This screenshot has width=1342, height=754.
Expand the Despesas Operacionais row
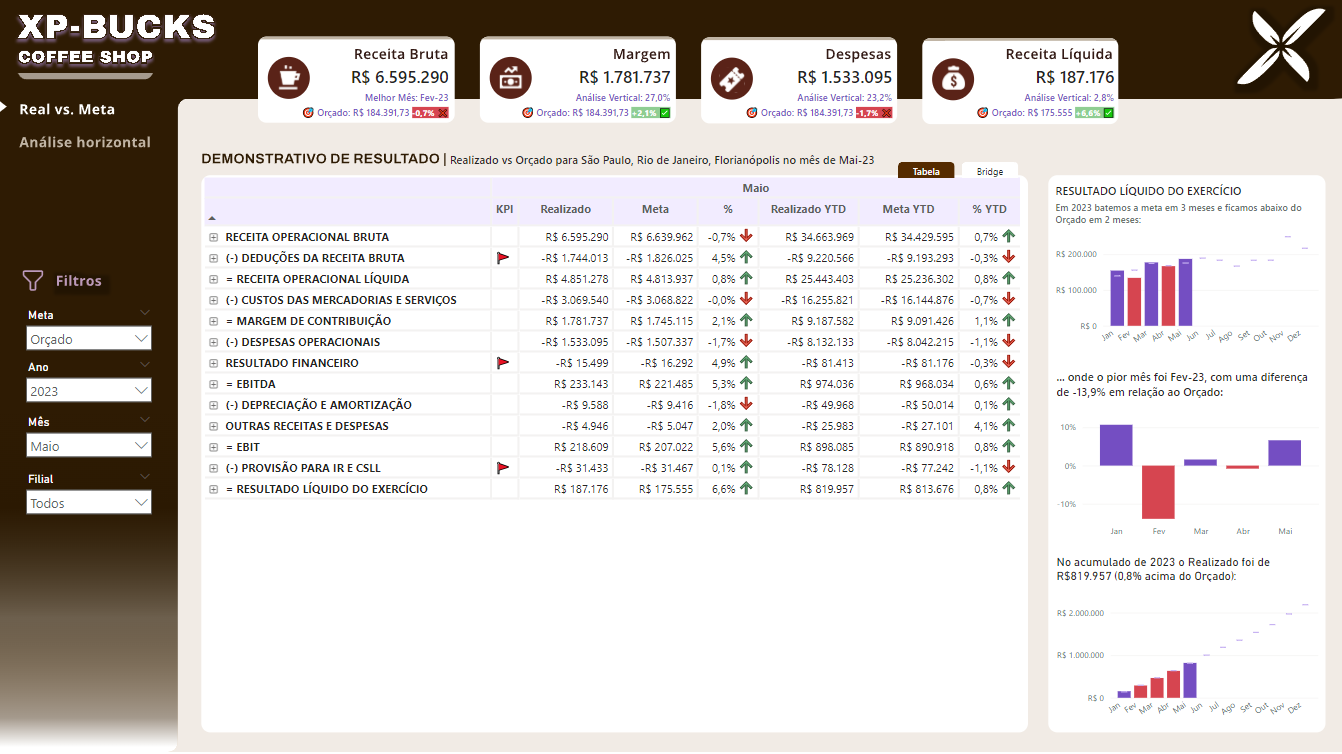click(x=214, y=342)
